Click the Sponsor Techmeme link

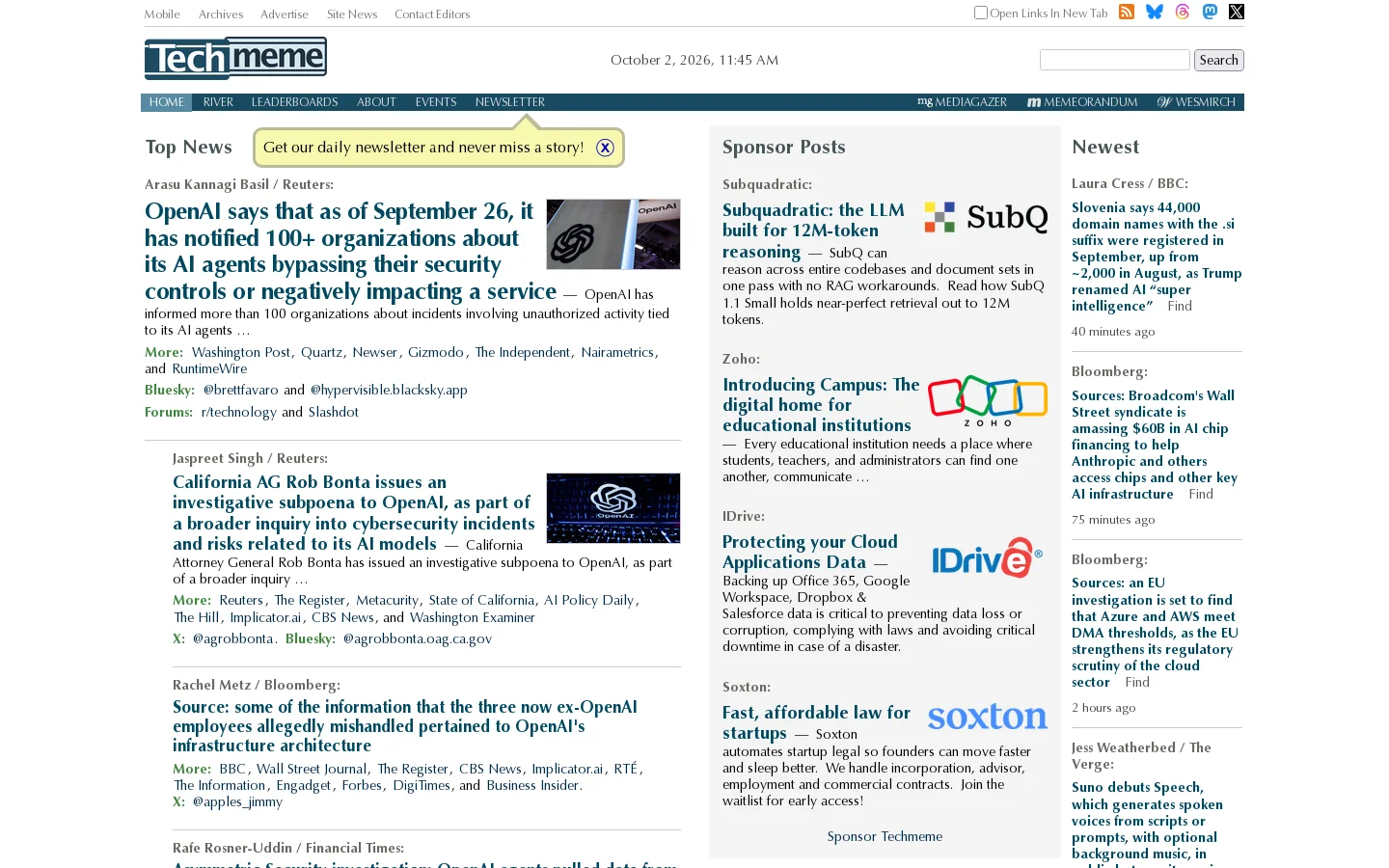[x=885, y=836]
